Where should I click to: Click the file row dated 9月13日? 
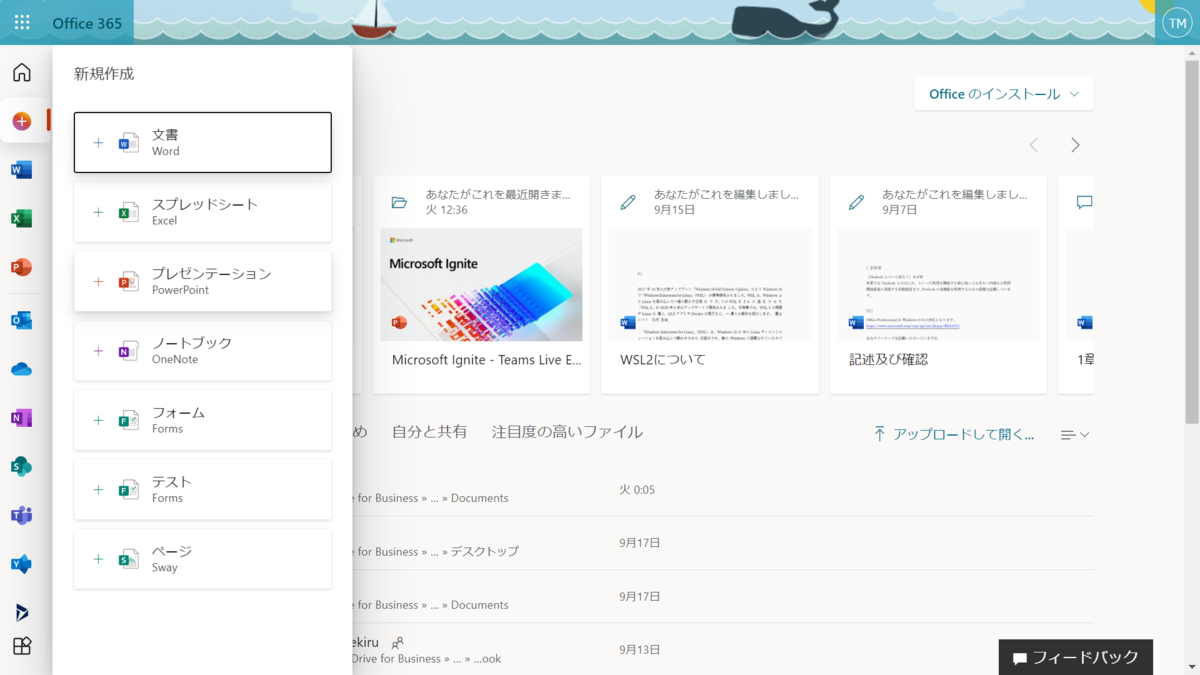pos(722,649)
